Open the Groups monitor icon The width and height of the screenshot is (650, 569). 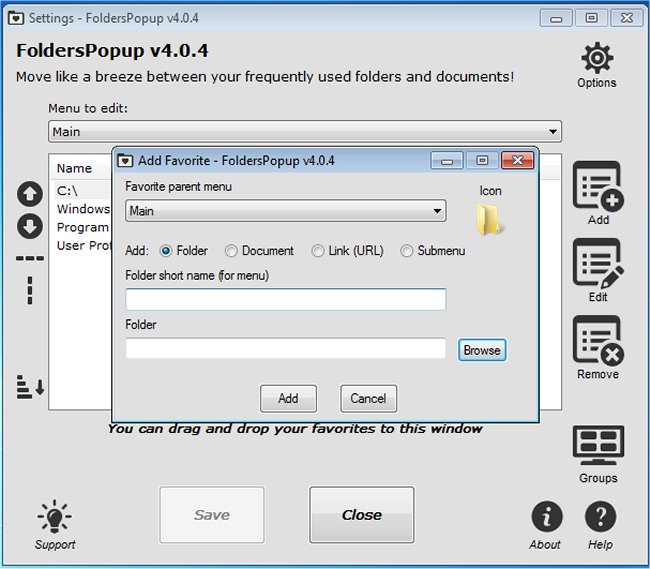[598, 446]
